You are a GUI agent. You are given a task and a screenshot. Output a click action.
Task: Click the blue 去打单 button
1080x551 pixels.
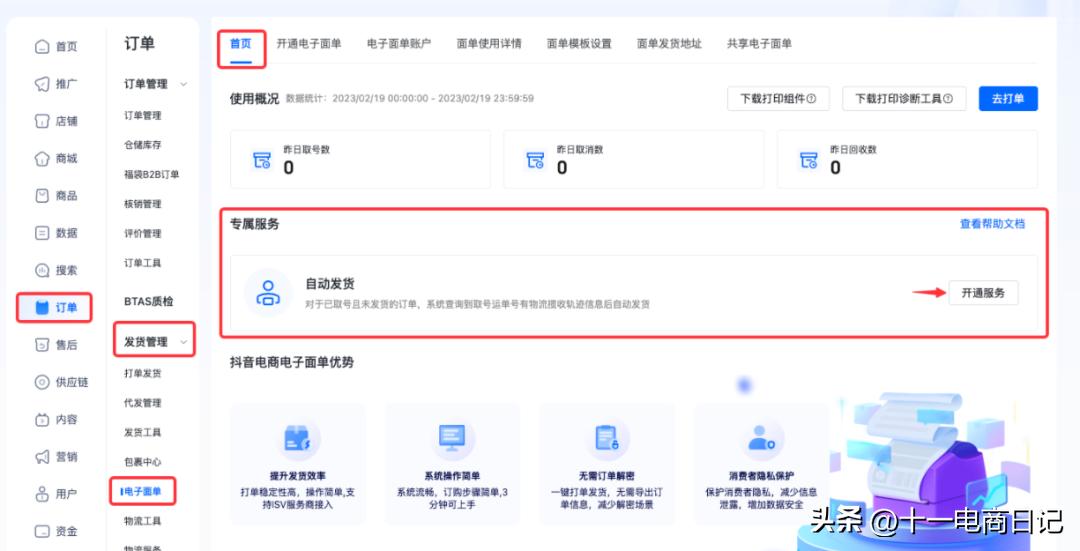(x=1008, y=98)
